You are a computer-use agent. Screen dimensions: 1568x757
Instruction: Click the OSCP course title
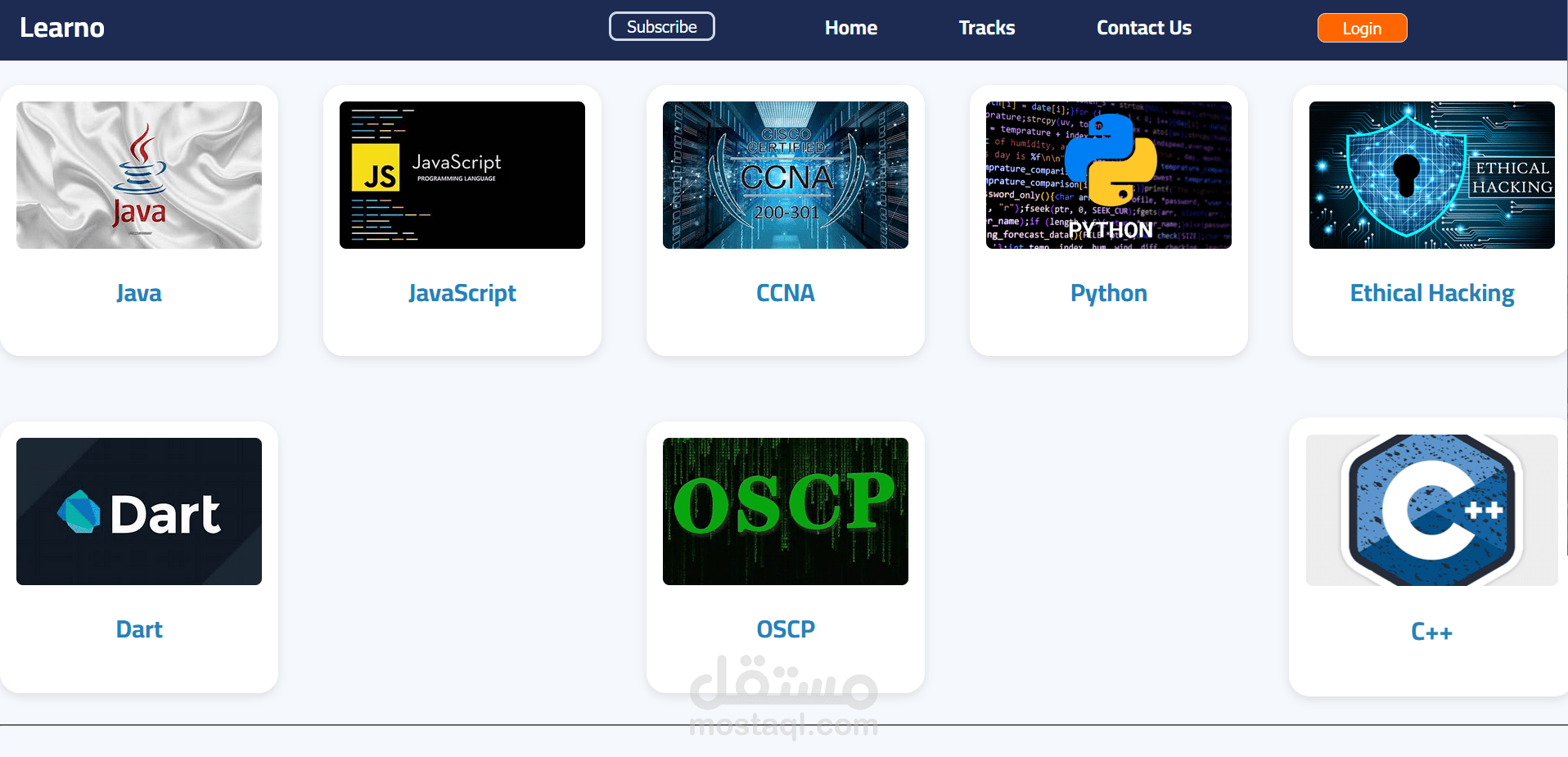click(786, 629)
